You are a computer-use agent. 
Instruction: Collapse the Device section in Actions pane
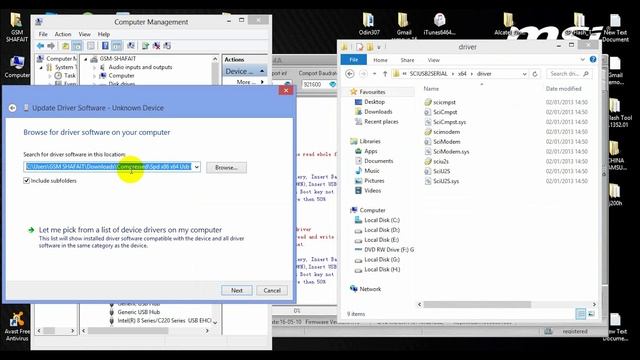coord(262,71)
